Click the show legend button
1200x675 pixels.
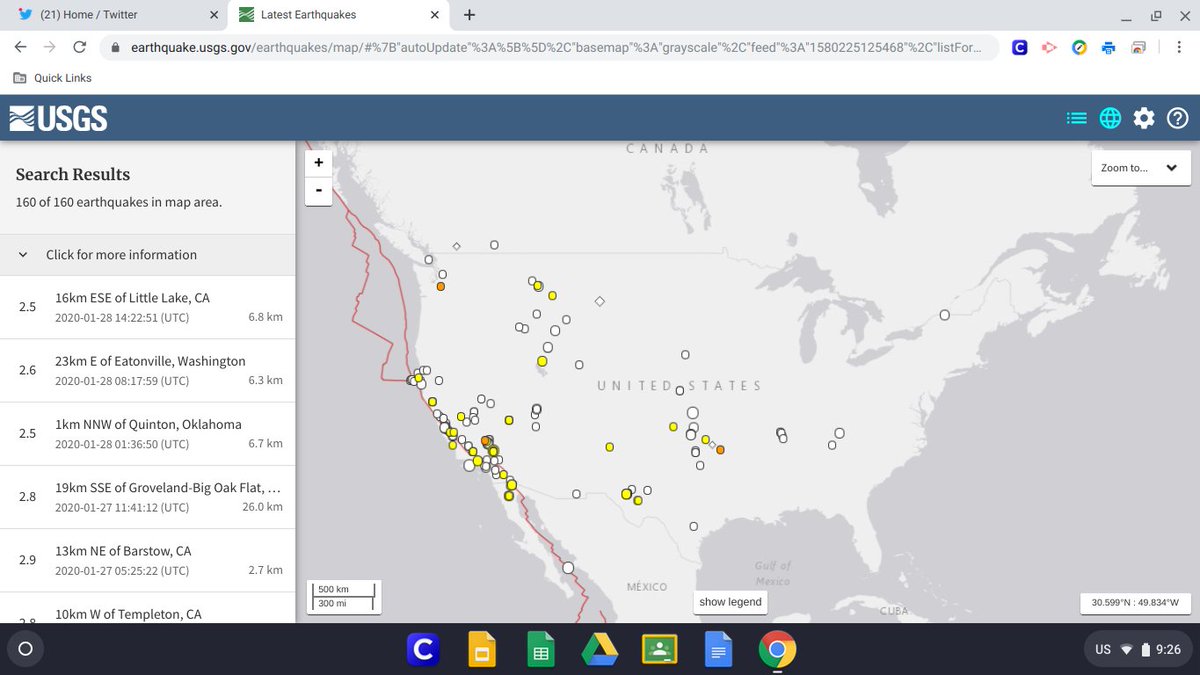pyautogui.click(x=730, y=602)
